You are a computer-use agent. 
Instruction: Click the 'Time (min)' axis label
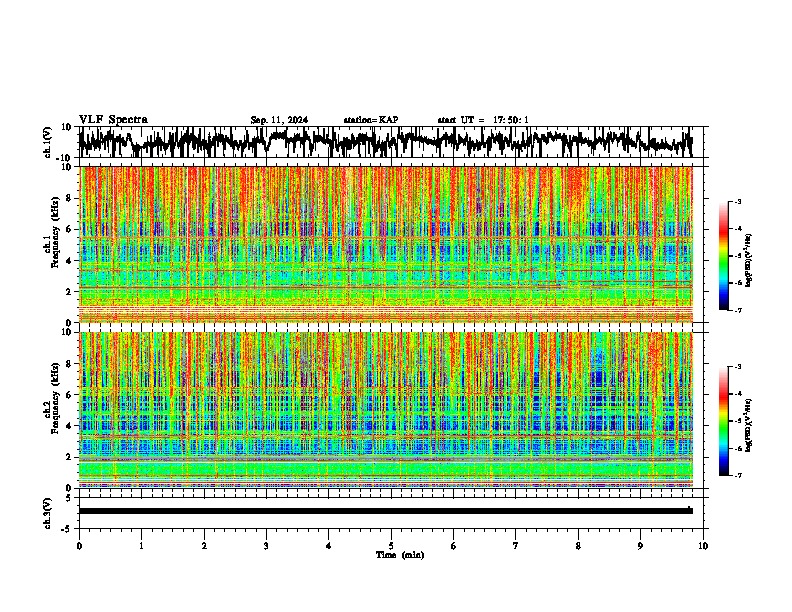click(x=400, y=555)
